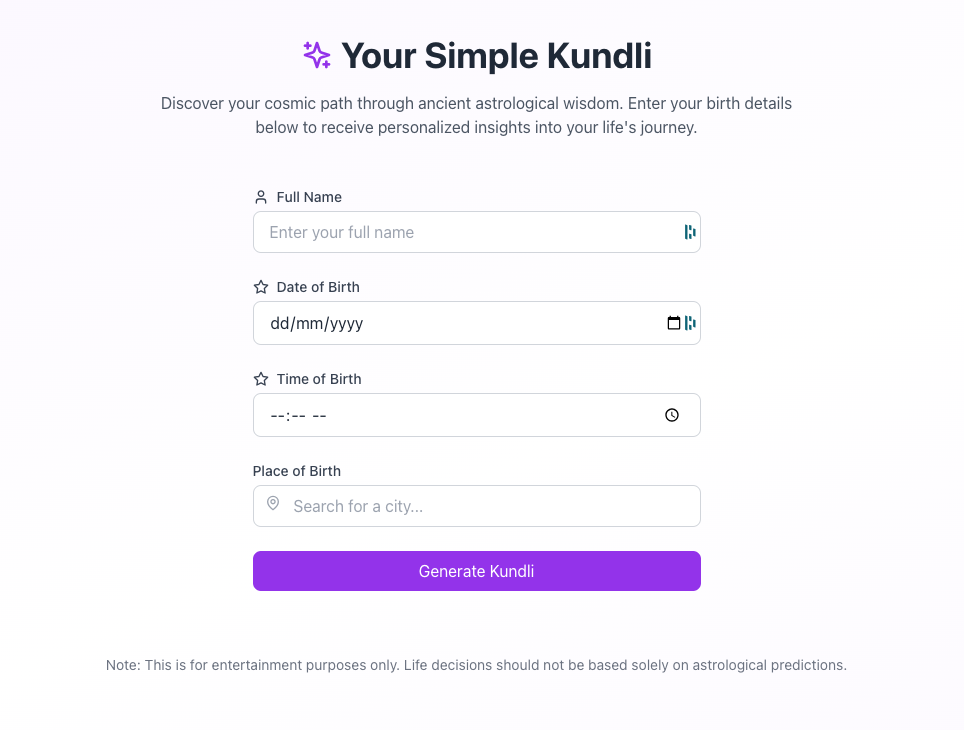
Task: Open the calendar date picker icon
Action: click(x=673, y=323)
